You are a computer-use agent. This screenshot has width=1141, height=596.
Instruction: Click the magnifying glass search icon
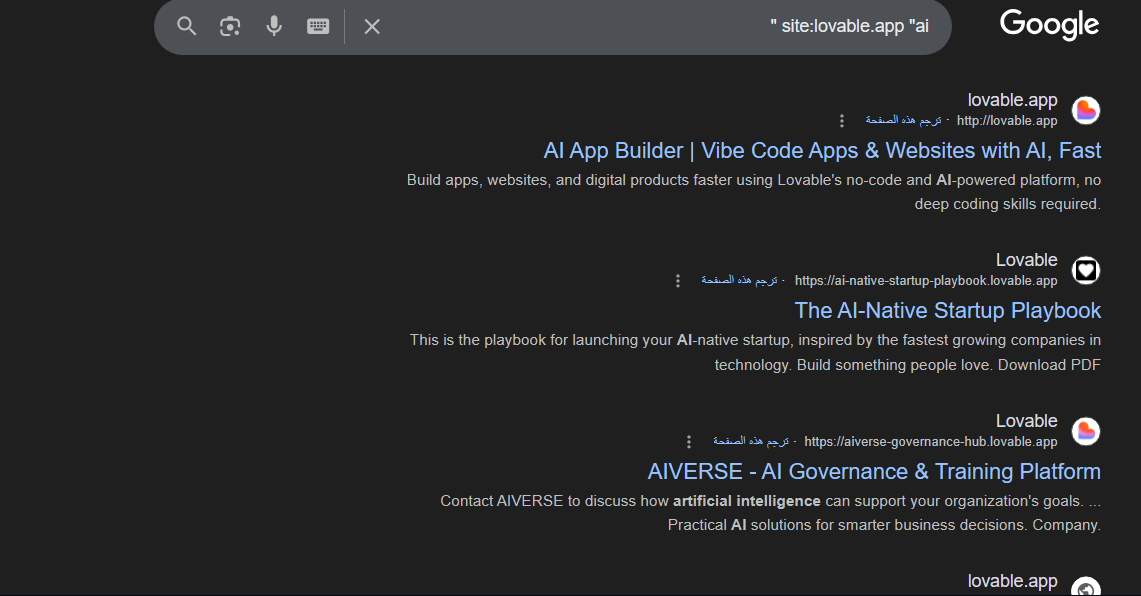point(187,26)
